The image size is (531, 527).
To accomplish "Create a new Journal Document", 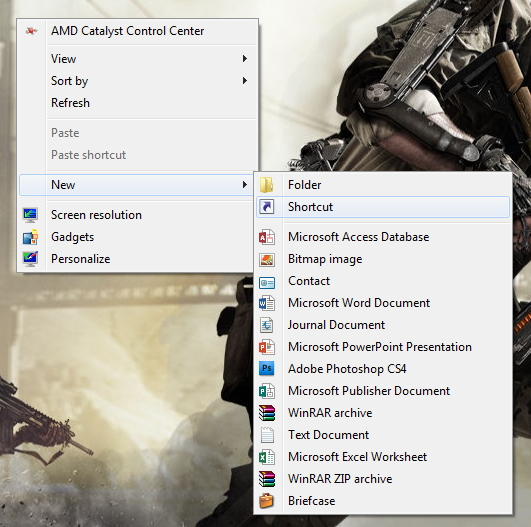I will pos(383,325).
